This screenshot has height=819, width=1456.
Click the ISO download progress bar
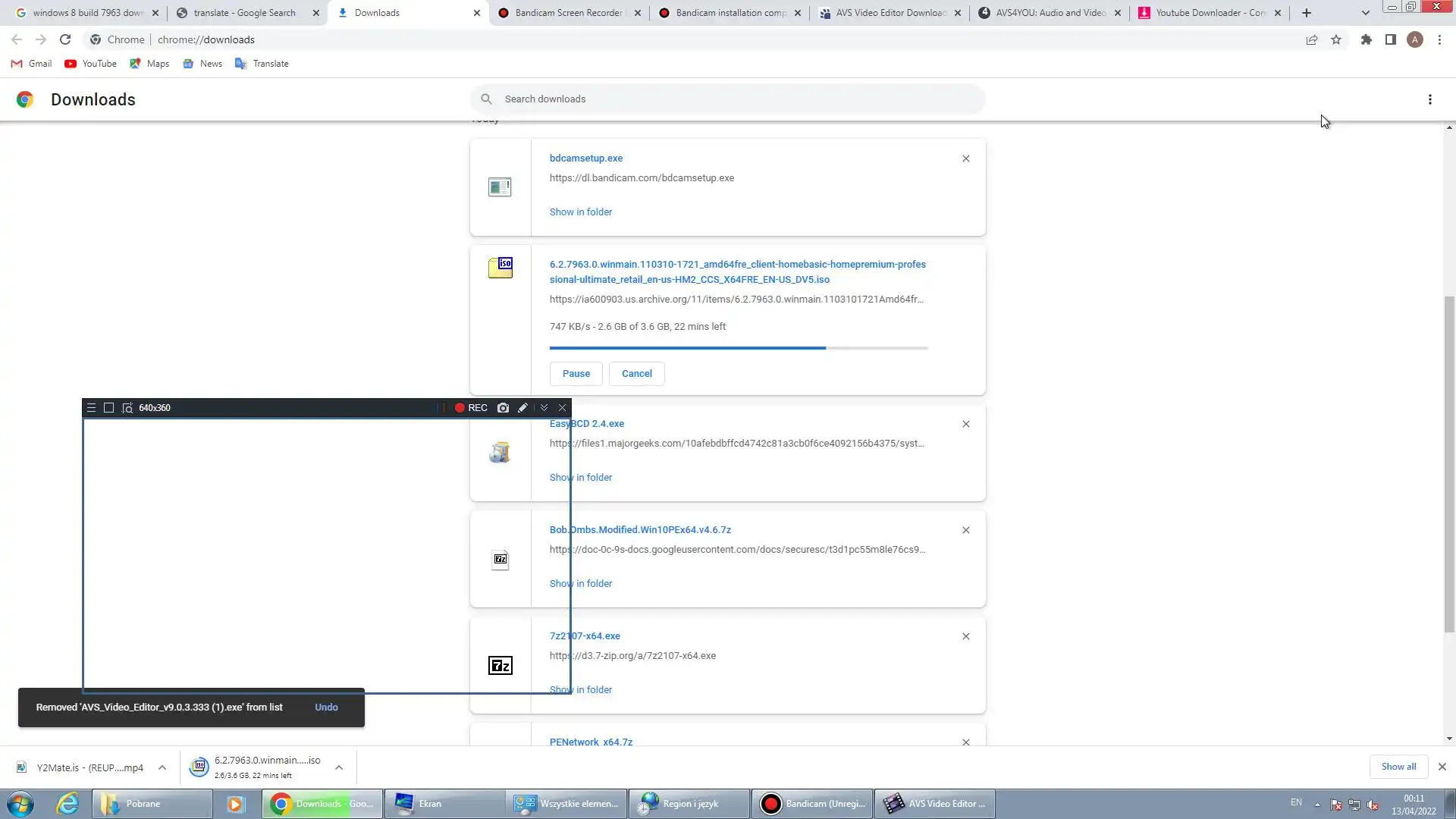click(x=738, y=348)
